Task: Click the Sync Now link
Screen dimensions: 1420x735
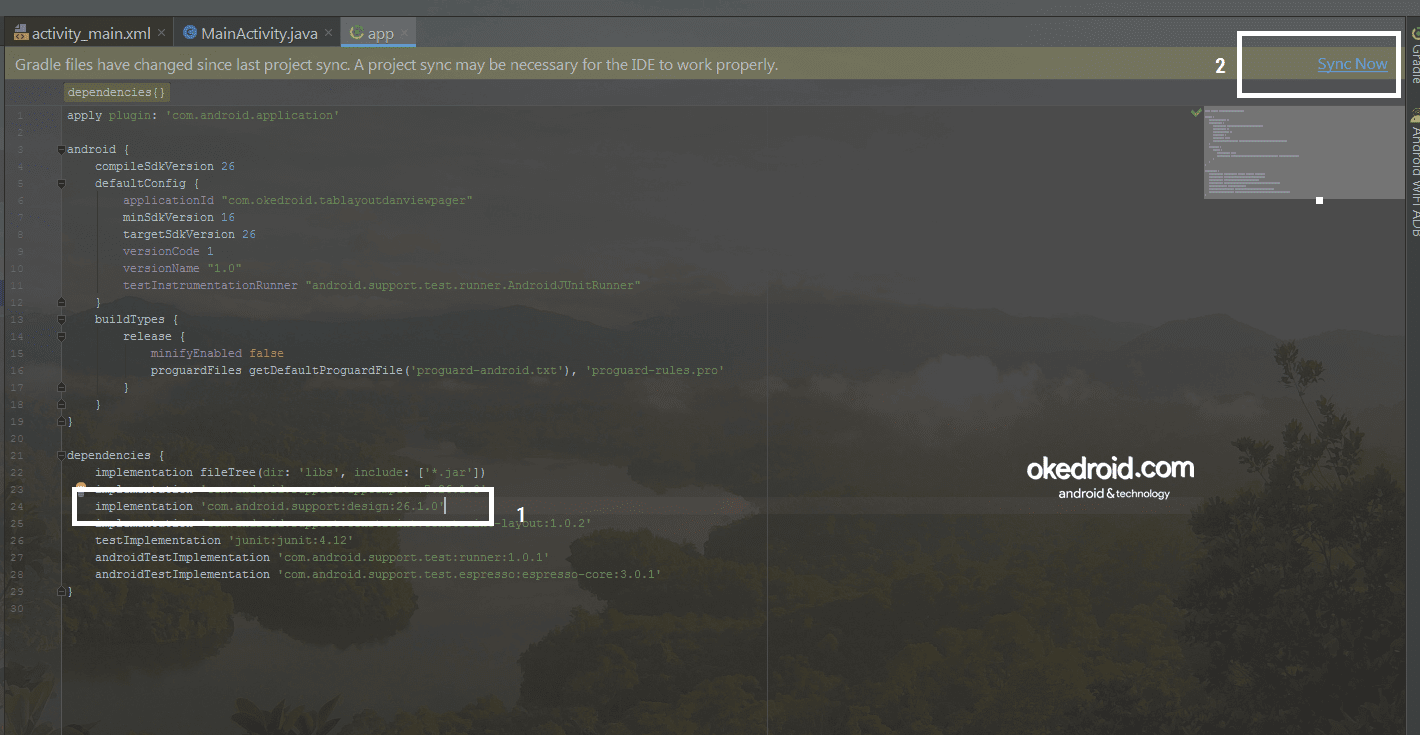Action: click(1352, 63)
